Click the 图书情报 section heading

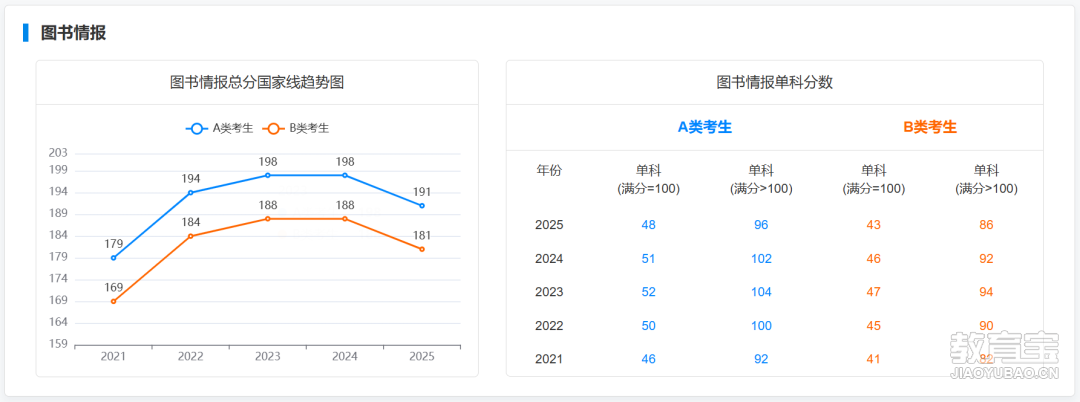(73, 32)
